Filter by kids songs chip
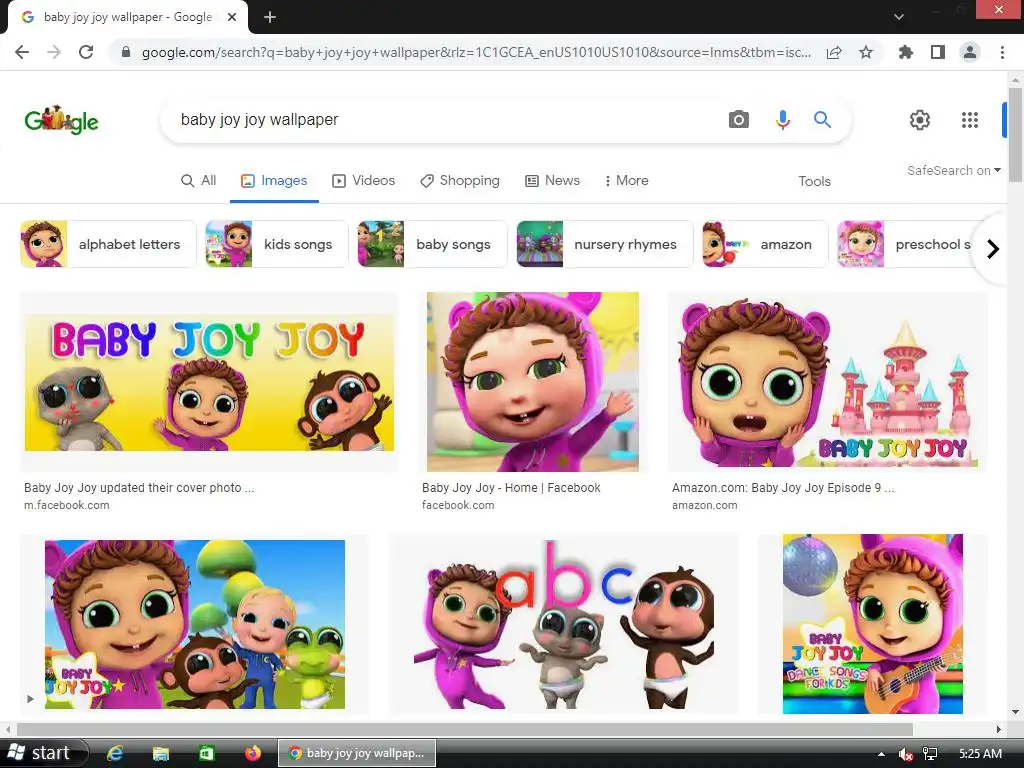The width and height of the screenshot is (1024, 768). click(276, 244)
